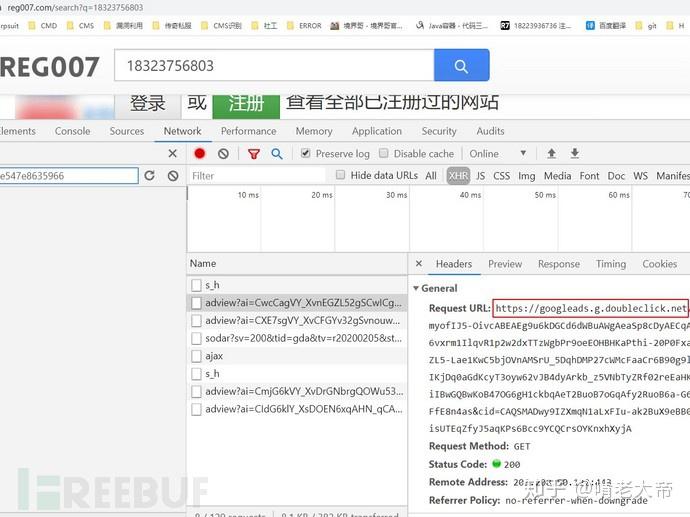690x517 pixels.
Task: Enable the Disable cache checkbox
Action: (x=384, y=153)
